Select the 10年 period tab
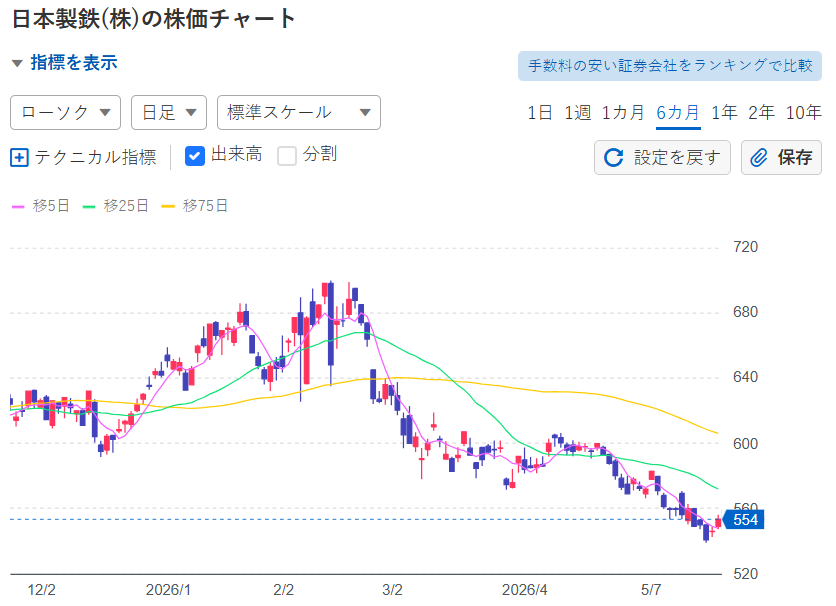836x606 pixels. click(803, 112)
